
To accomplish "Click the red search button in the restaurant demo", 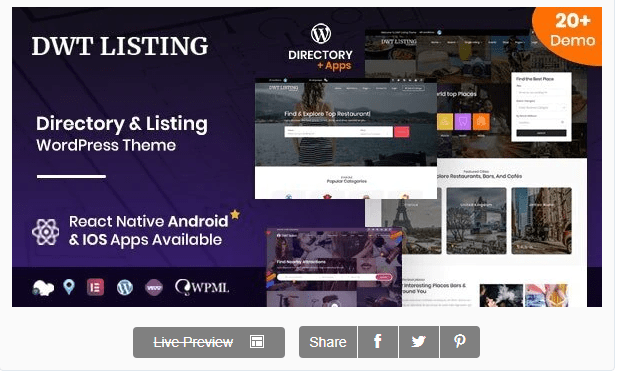I will click(401, 132).
